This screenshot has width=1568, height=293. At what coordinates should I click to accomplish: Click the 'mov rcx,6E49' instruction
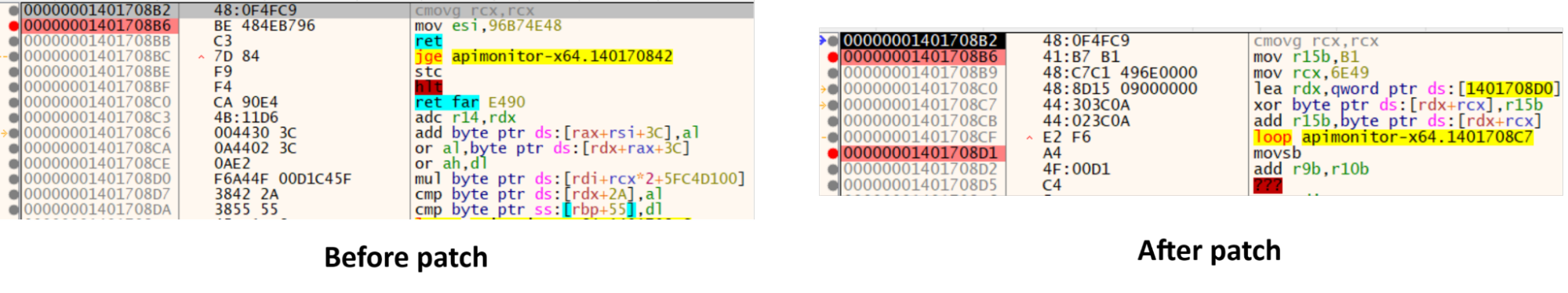click(x=1311, y=73)
